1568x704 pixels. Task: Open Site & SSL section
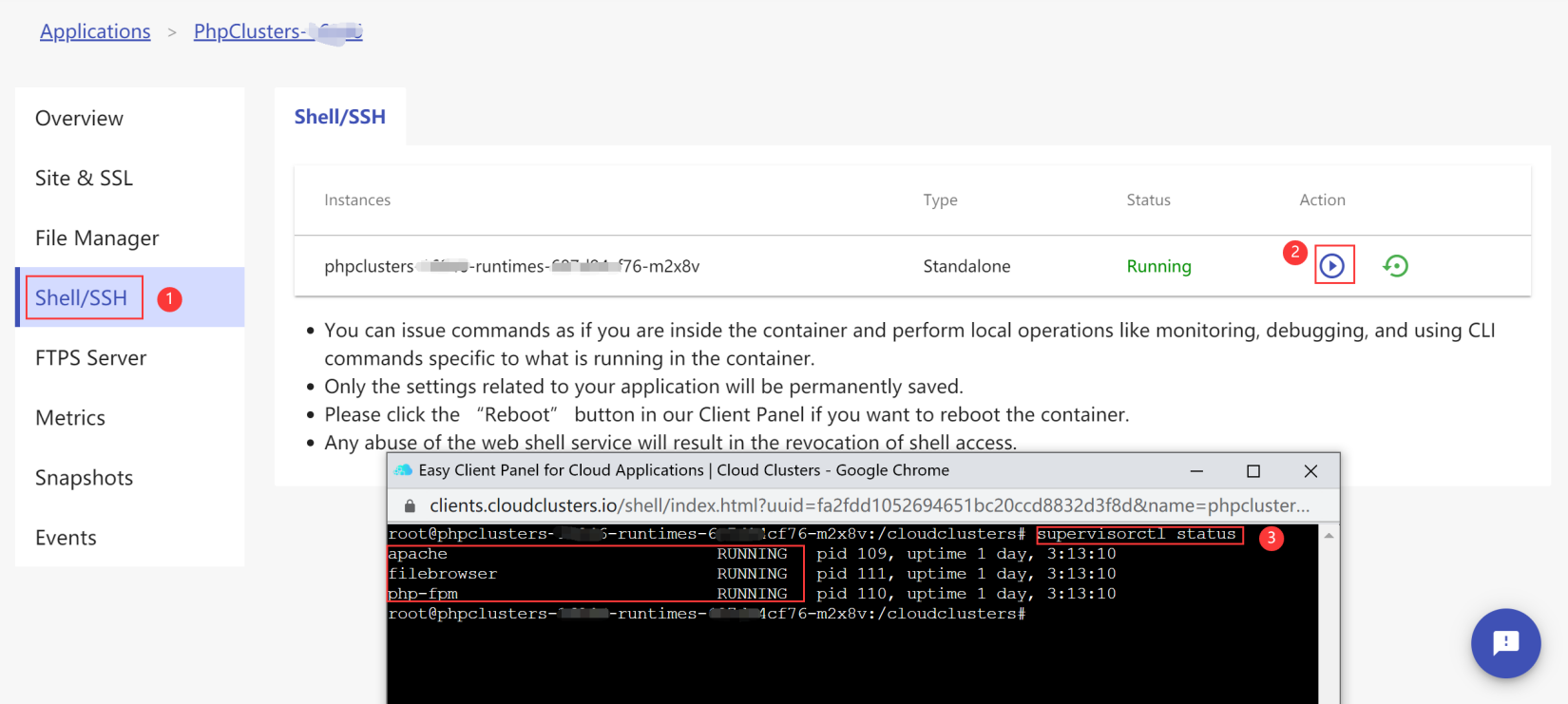coord(130,178)
